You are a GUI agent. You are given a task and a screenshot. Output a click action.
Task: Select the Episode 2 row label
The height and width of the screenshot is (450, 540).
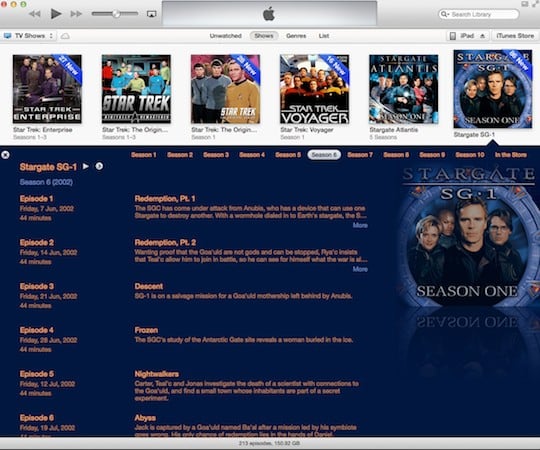coord(37,242)
